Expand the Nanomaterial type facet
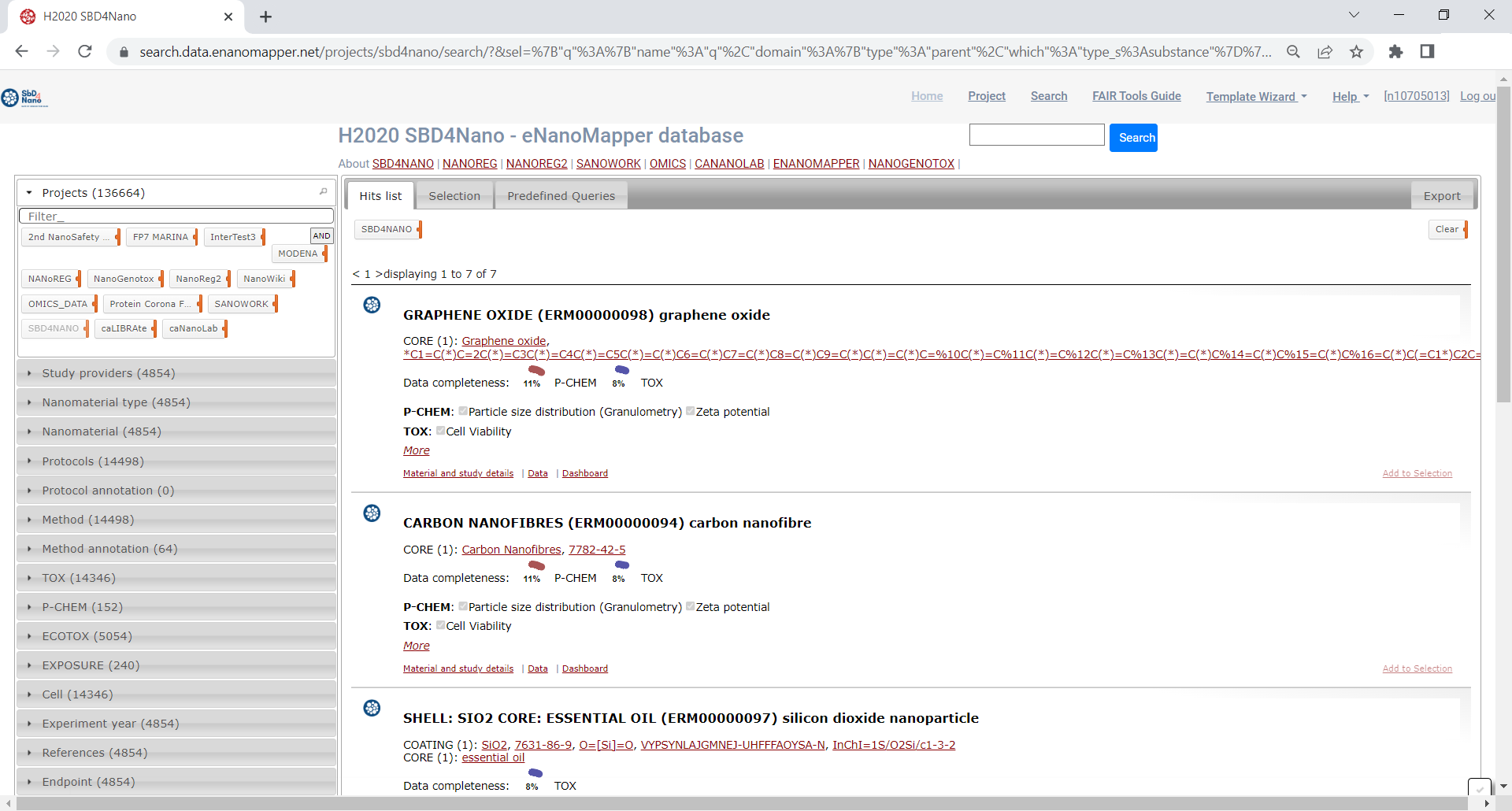The height and width of the screenshot is (811, 1512). [x=116, y=402]
